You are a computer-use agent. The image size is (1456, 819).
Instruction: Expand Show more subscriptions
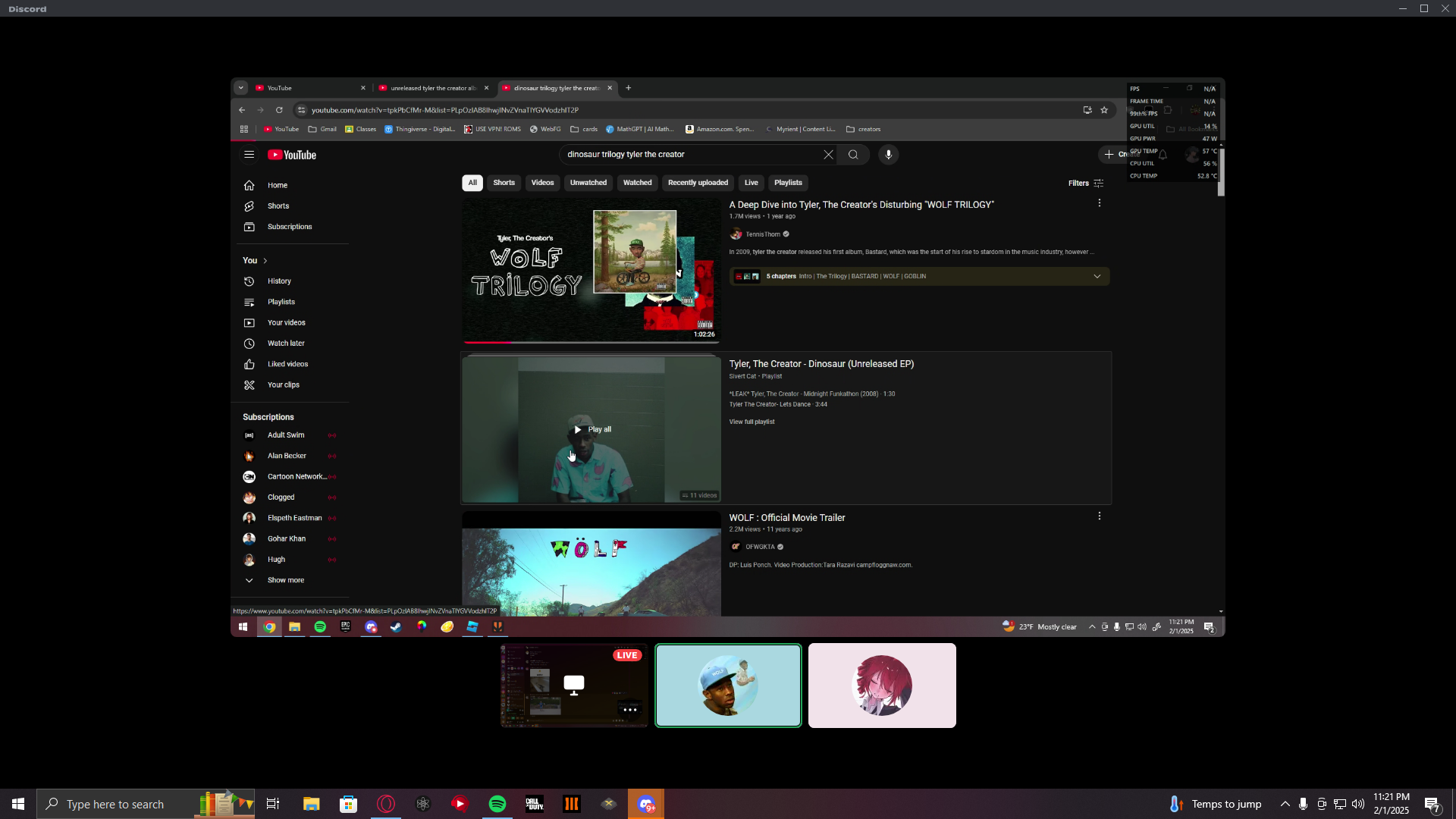click(285, 580)
